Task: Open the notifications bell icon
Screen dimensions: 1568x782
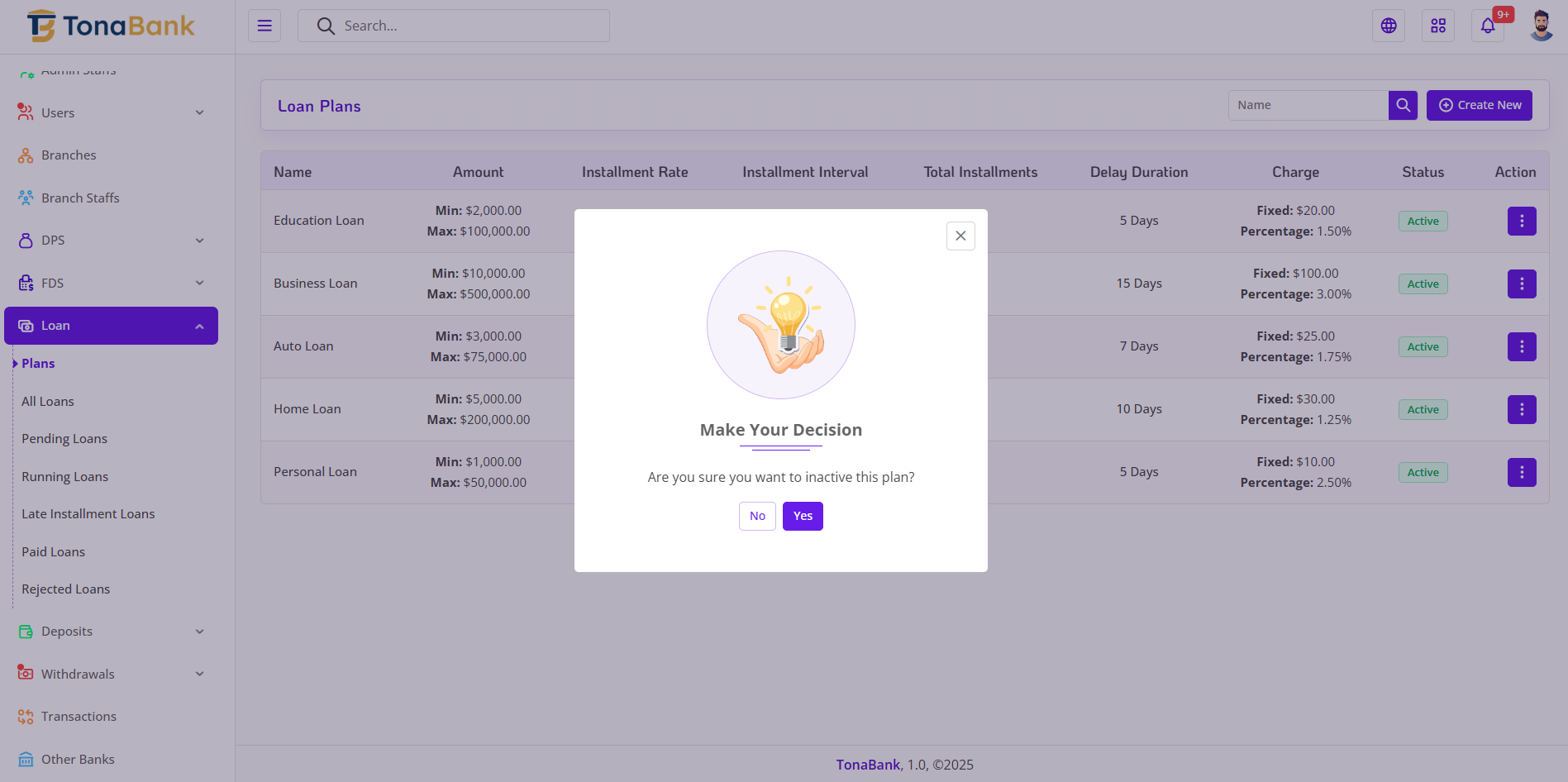Action: [x=1488, y=26]
